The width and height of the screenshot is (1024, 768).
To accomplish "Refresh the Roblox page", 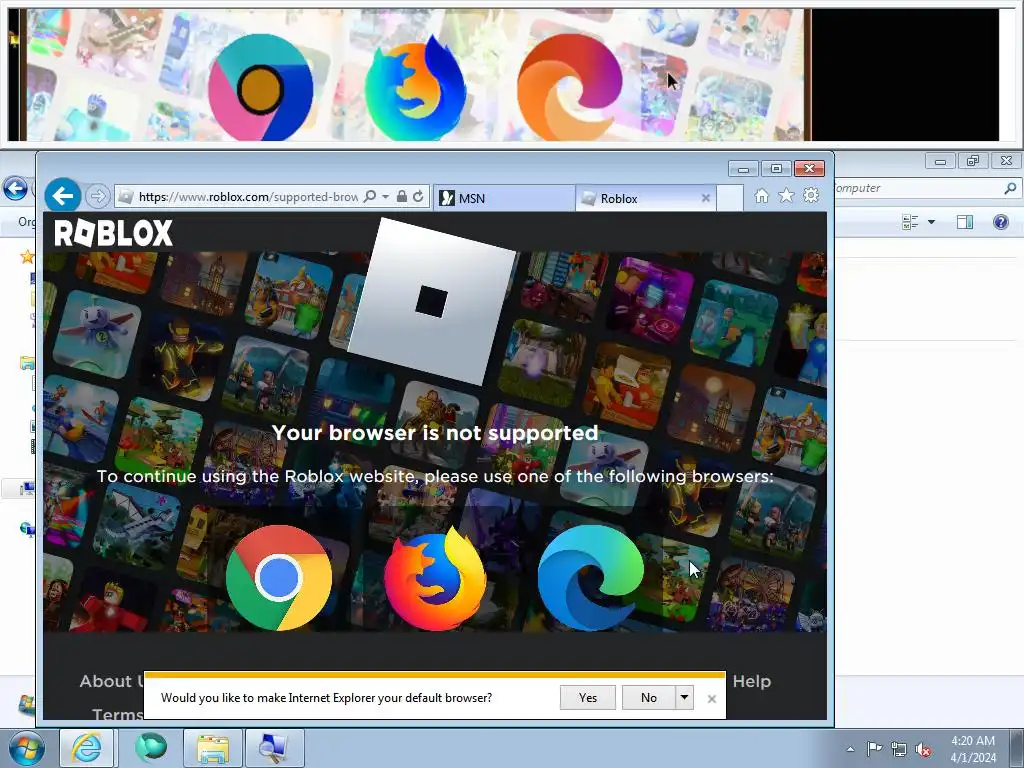I will tap(418, 197).
